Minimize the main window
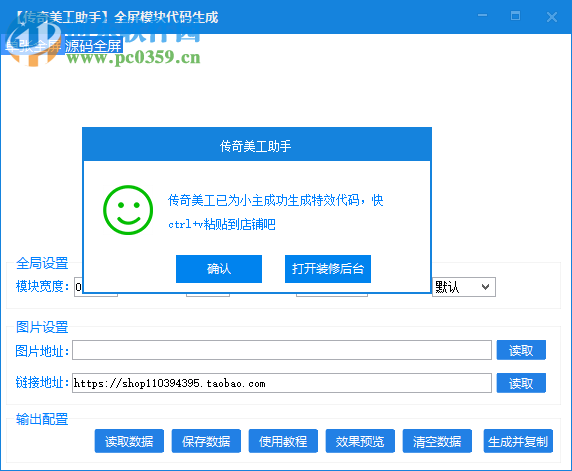Viewport: 572px width, 471px height. click(x=482, y=16)
